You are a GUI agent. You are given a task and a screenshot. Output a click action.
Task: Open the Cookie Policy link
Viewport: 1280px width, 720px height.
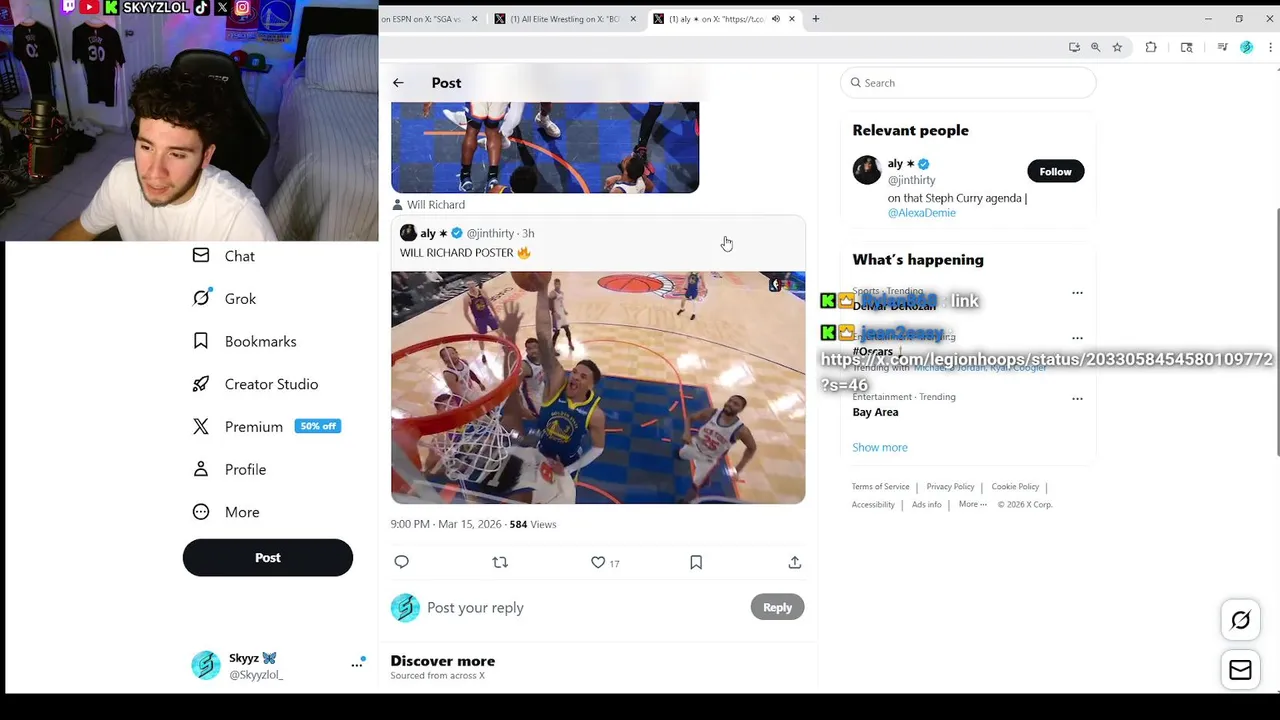click(x=1015, y=487)
